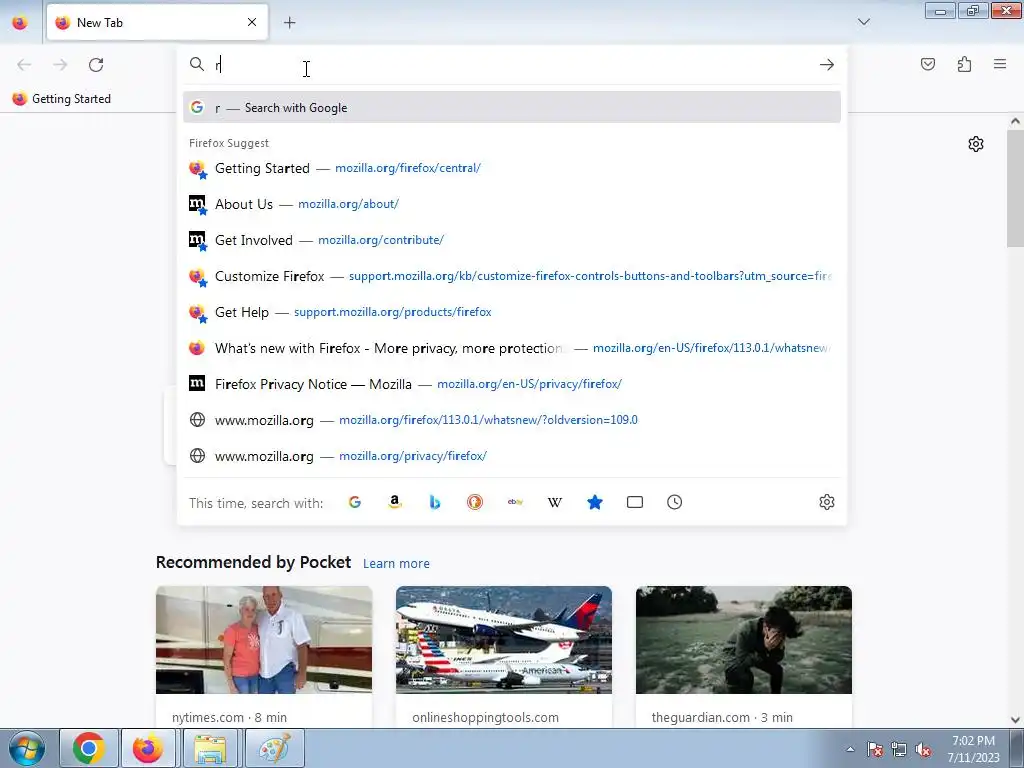
Task: Select Getting Started suggestion row
Action: click(x=512, y=168)
